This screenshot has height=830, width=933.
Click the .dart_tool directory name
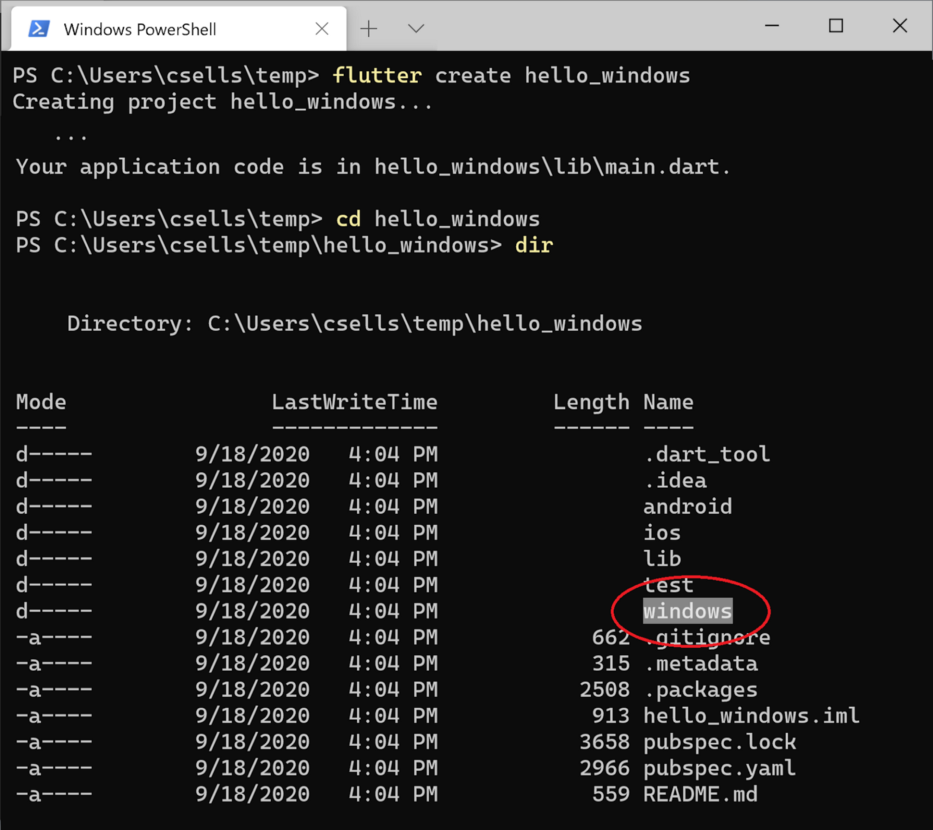[x=707, y=455]
